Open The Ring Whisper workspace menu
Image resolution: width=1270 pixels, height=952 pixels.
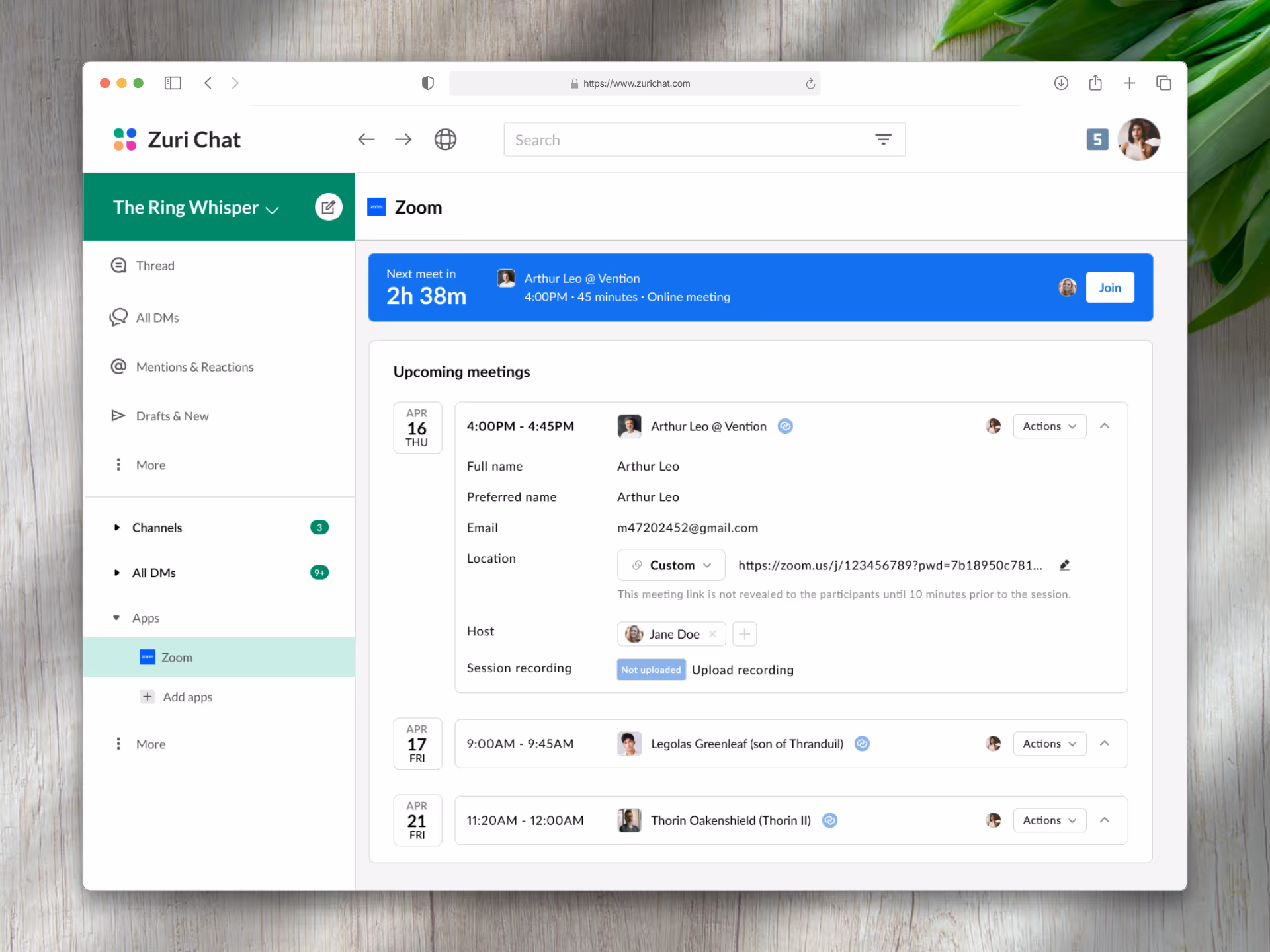(x=196, y=208)
